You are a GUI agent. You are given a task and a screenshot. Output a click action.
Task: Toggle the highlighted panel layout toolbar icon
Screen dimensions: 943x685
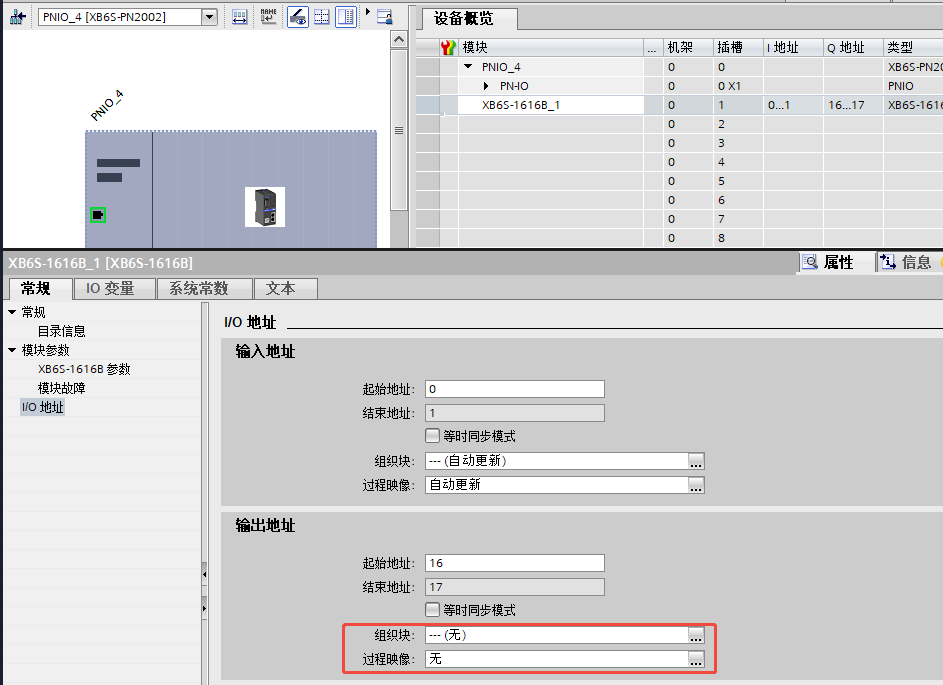click(x=345, y=17)
